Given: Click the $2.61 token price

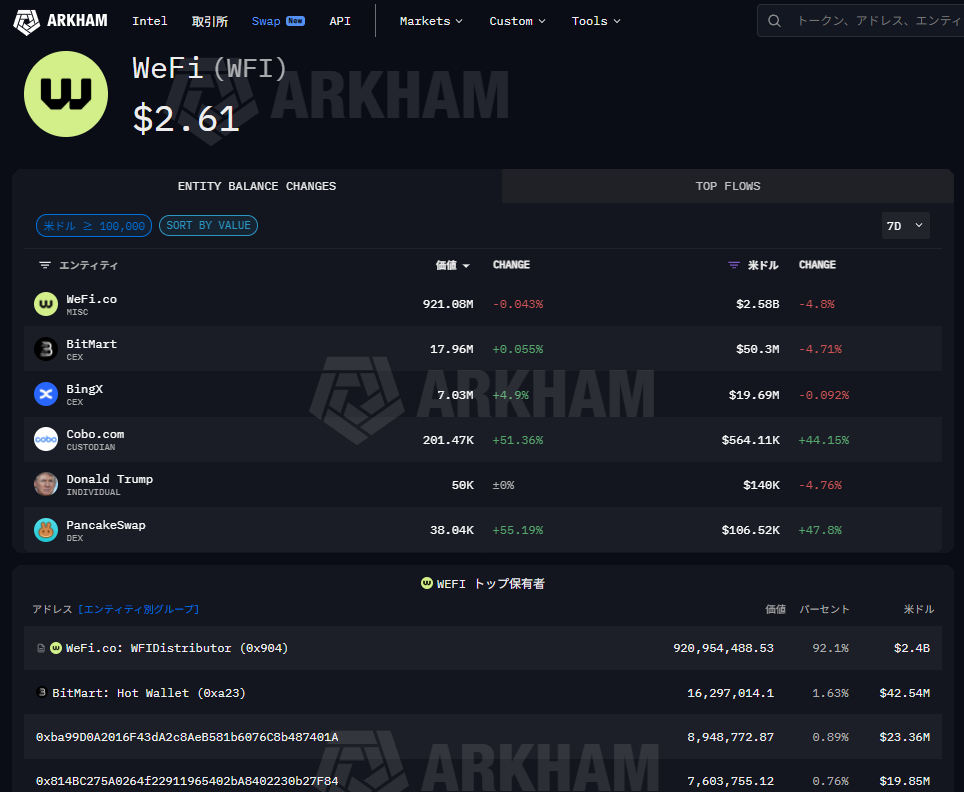Looking at the screenshot, I should [186, 119].
